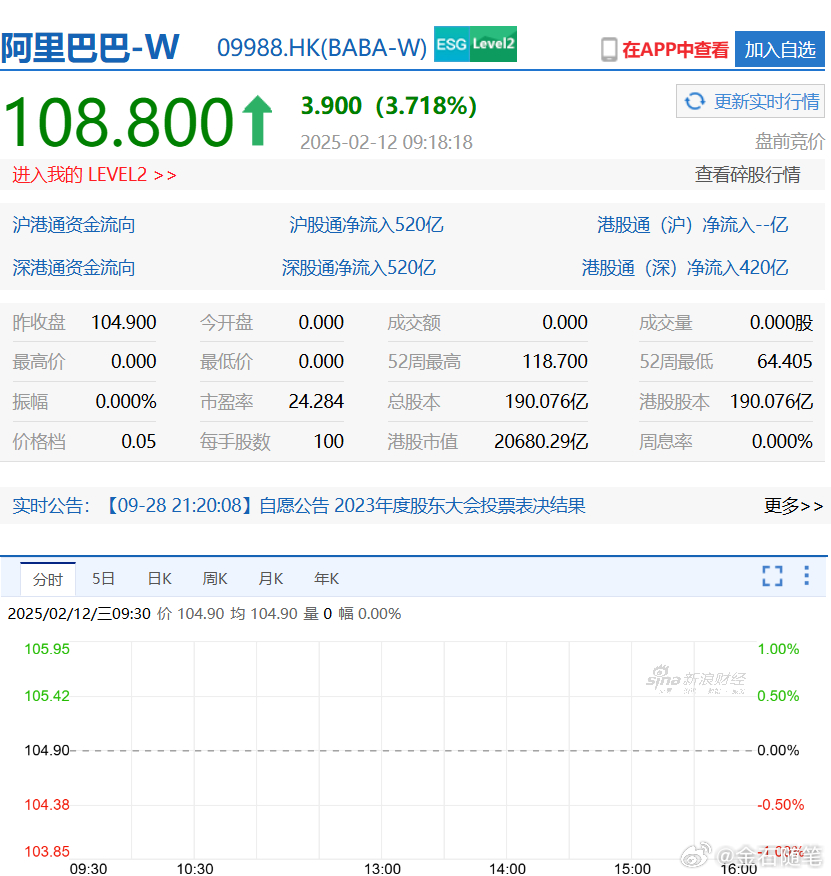Click the price change 3.900 (3.718%)
Viewport: 831px width, 876px height.
coord(388,106)
